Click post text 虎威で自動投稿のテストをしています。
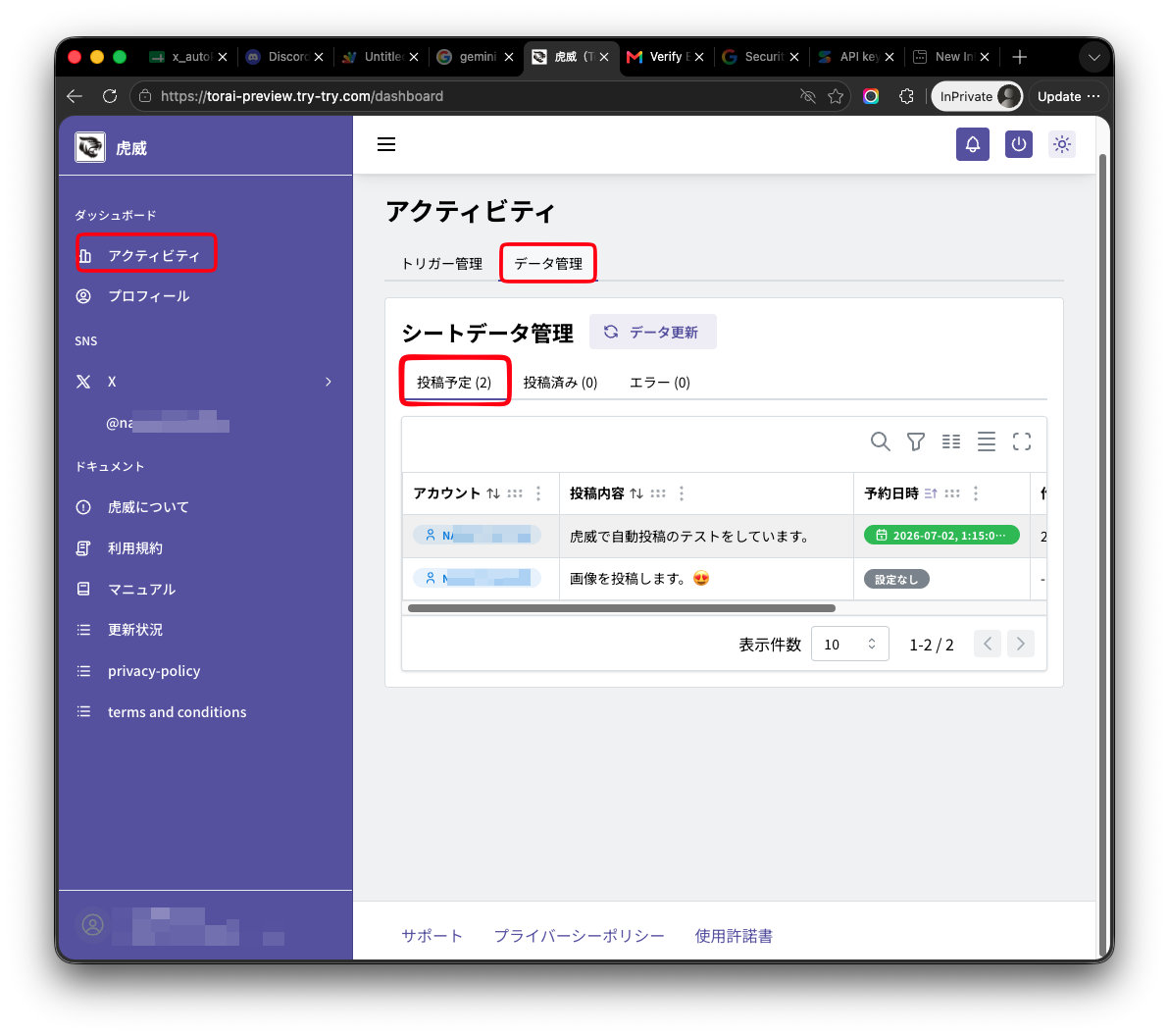Image resolution: width=1169 pixels, height=1036 pixels. [691, 537]
